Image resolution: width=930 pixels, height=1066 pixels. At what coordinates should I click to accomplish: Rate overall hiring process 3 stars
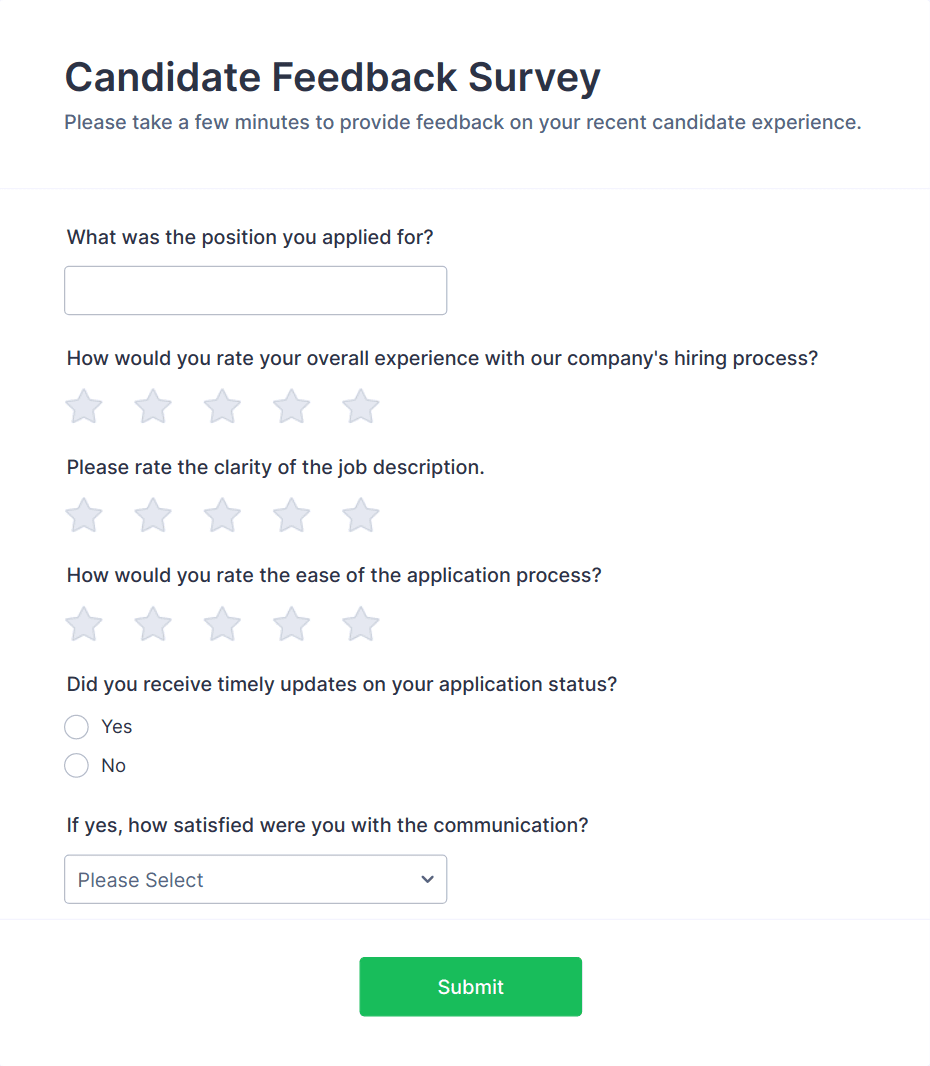coord(221,406)
